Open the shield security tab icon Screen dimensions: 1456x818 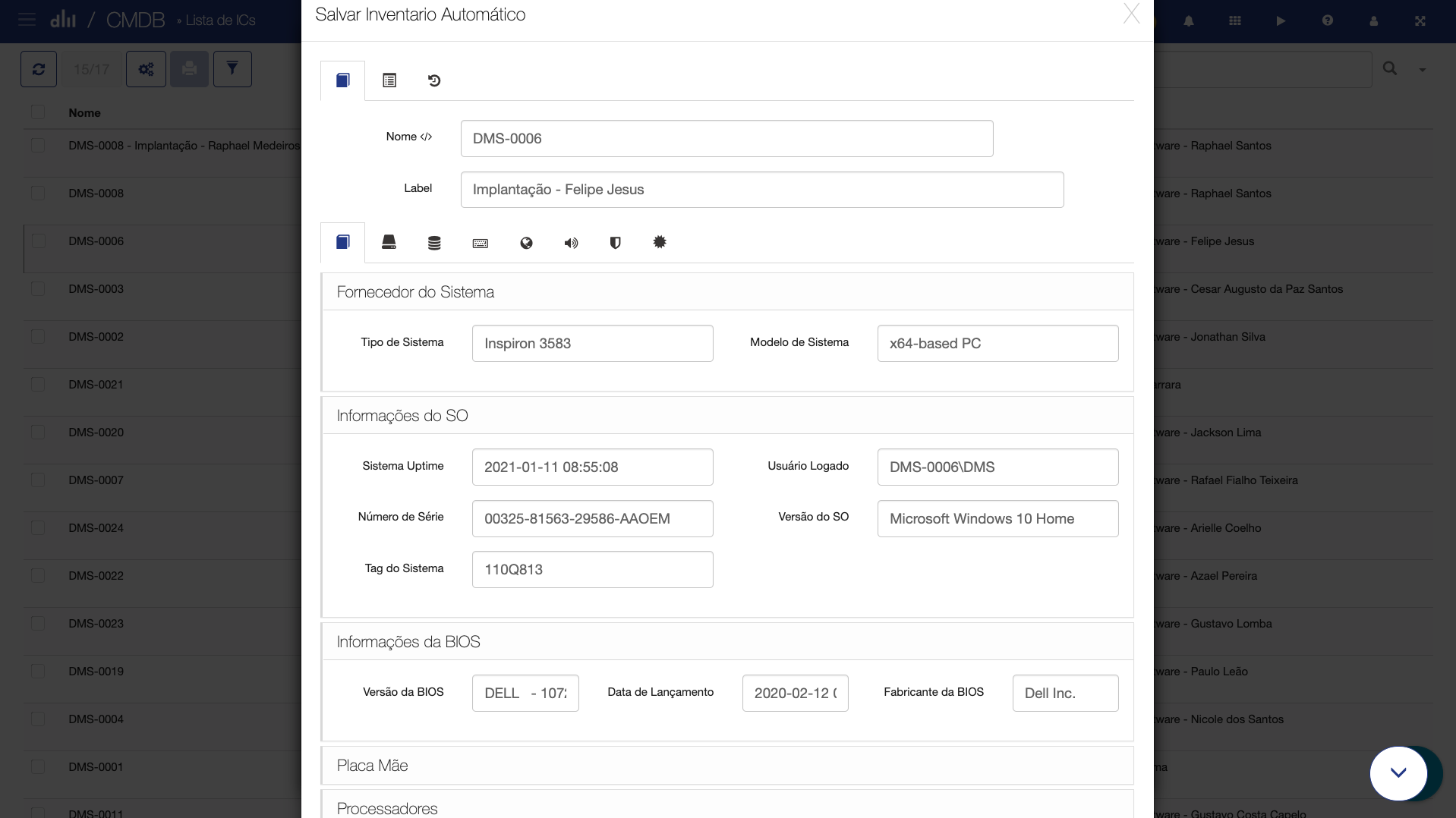616,243
